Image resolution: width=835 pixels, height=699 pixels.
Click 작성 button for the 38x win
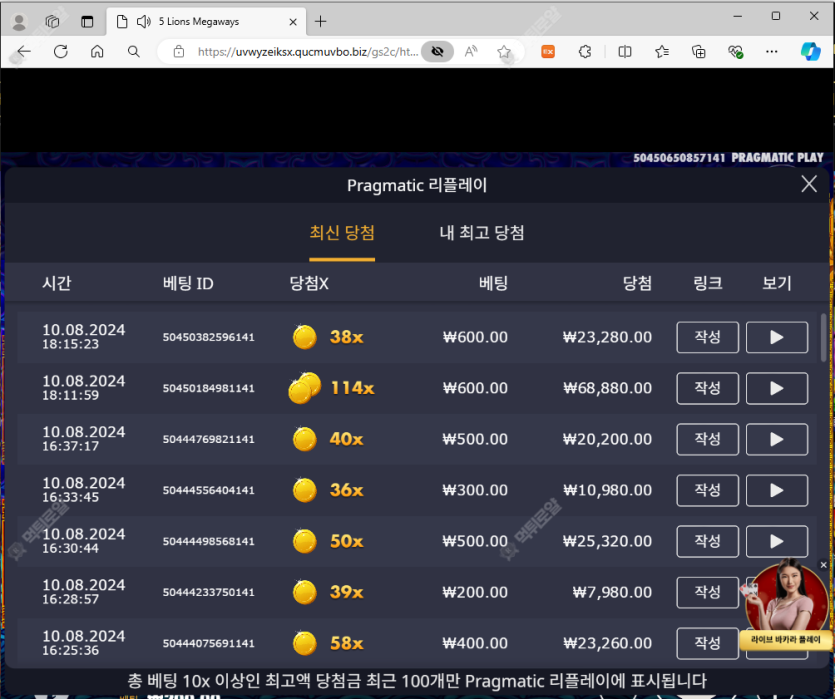click(708, 337)
